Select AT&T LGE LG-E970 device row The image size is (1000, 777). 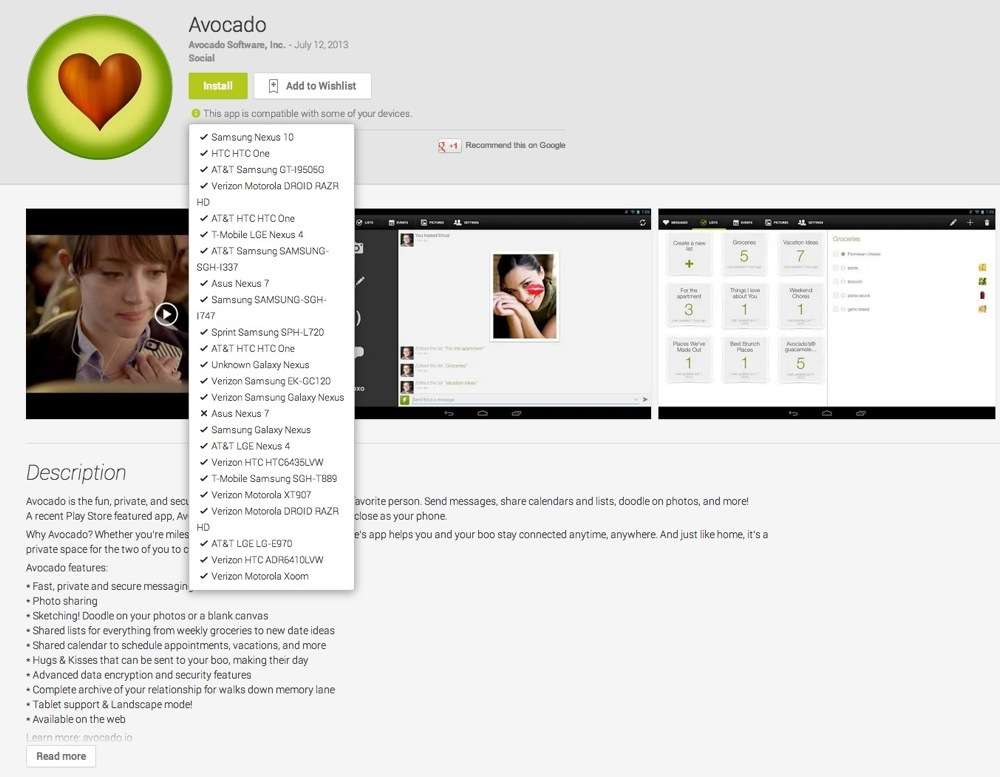coord(246,544)
